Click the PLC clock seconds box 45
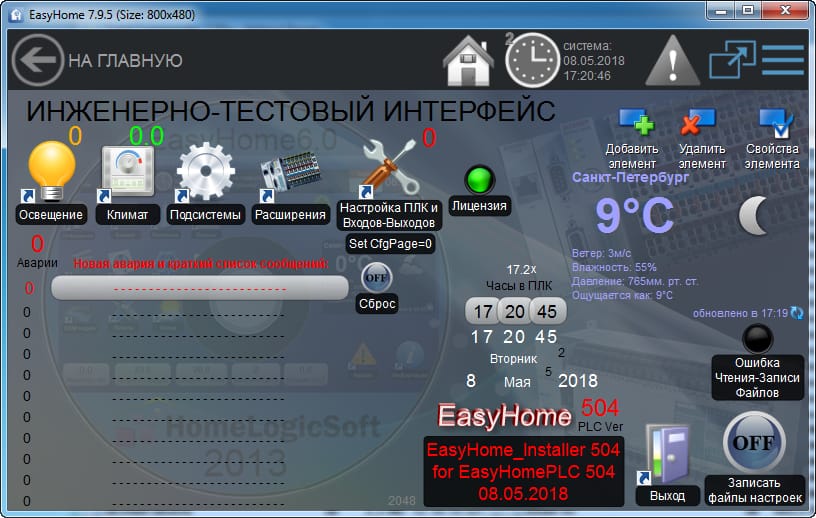The width and height of the screenshot is (816, 518). tap(547, 311)
